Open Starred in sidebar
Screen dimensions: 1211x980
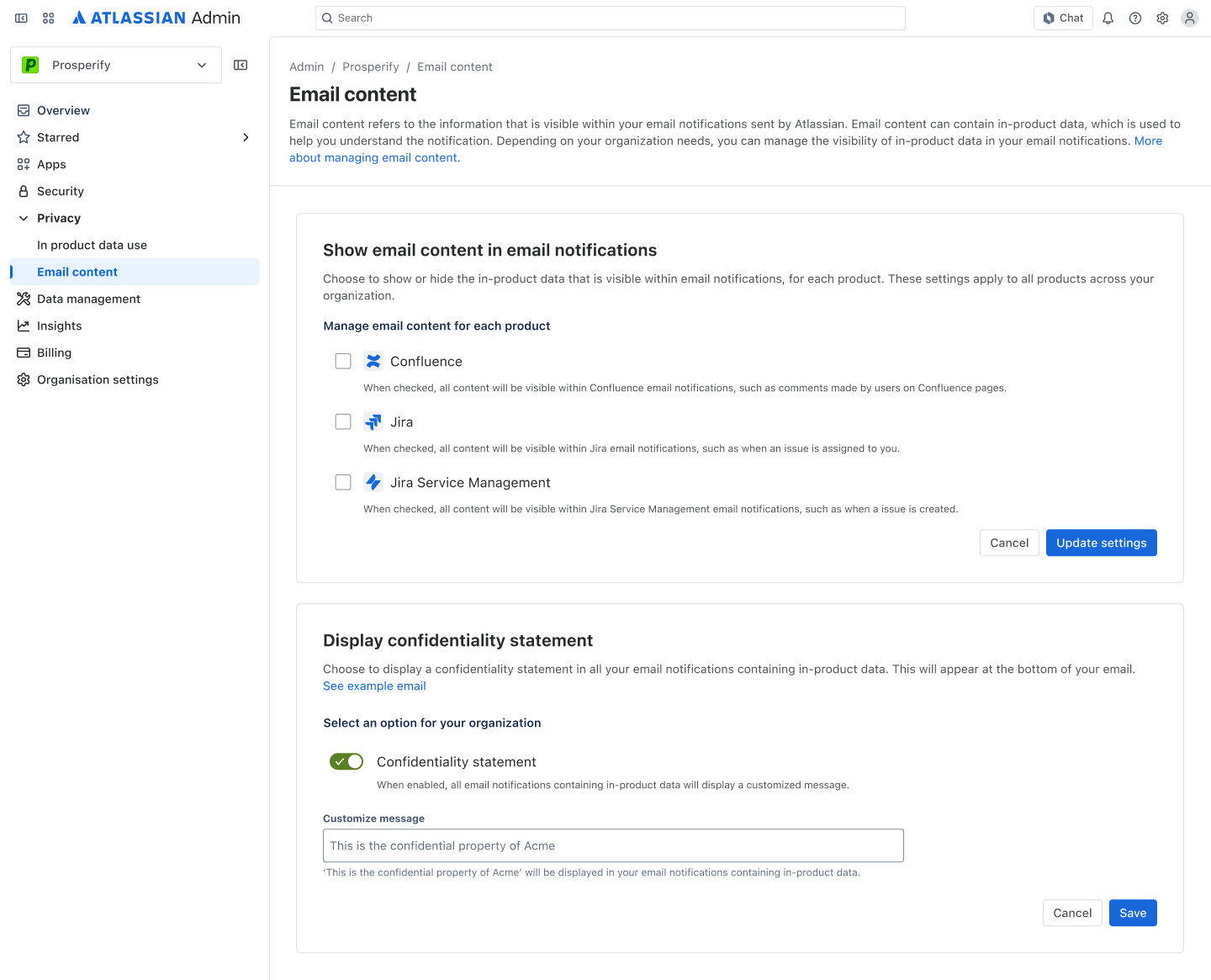click(x=135, y=137)
